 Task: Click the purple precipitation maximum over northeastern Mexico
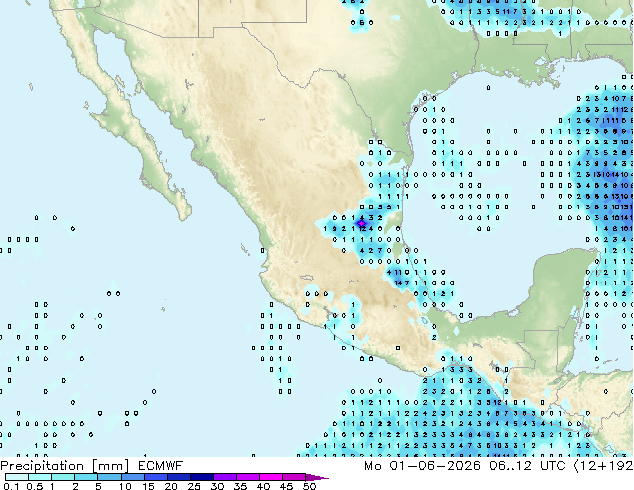pos(361,223)
